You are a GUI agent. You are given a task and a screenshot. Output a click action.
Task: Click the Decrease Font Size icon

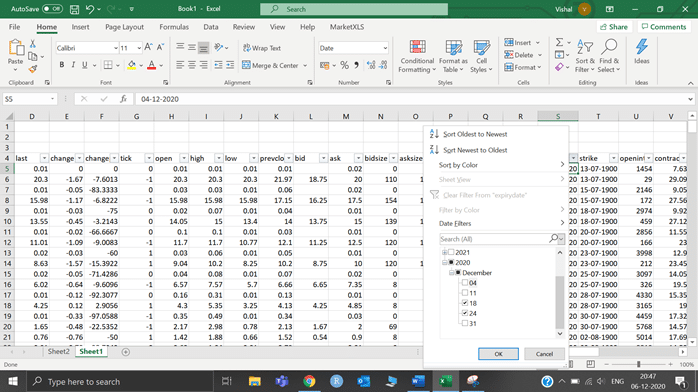pyautogui.click(x=160, y=47)
